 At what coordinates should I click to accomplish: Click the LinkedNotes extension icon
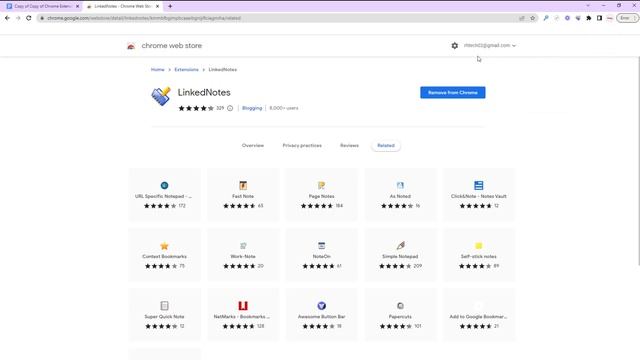click(161, 96)
